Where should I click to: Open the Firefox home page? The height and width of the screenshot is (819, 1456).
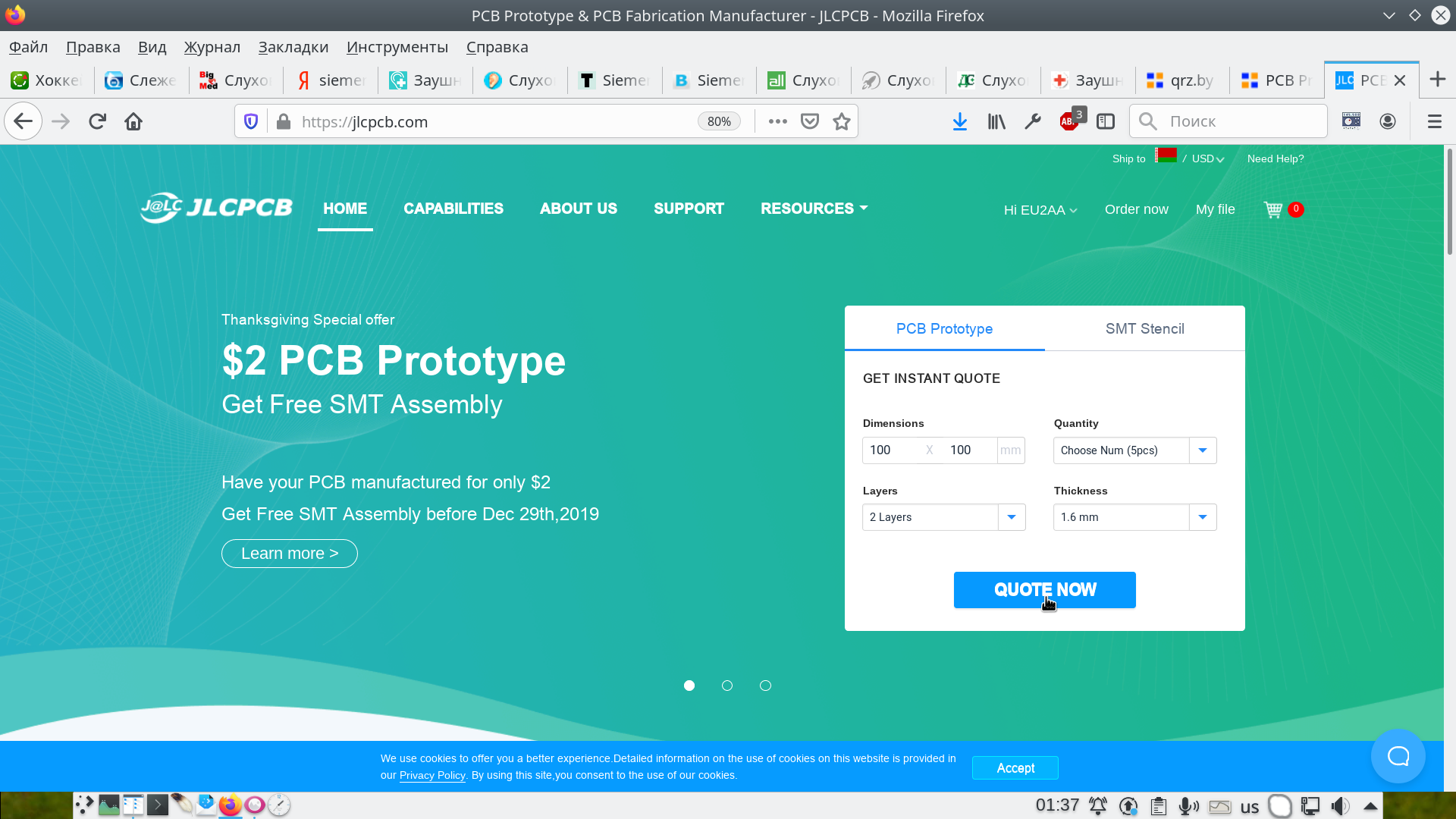point(133,121)
